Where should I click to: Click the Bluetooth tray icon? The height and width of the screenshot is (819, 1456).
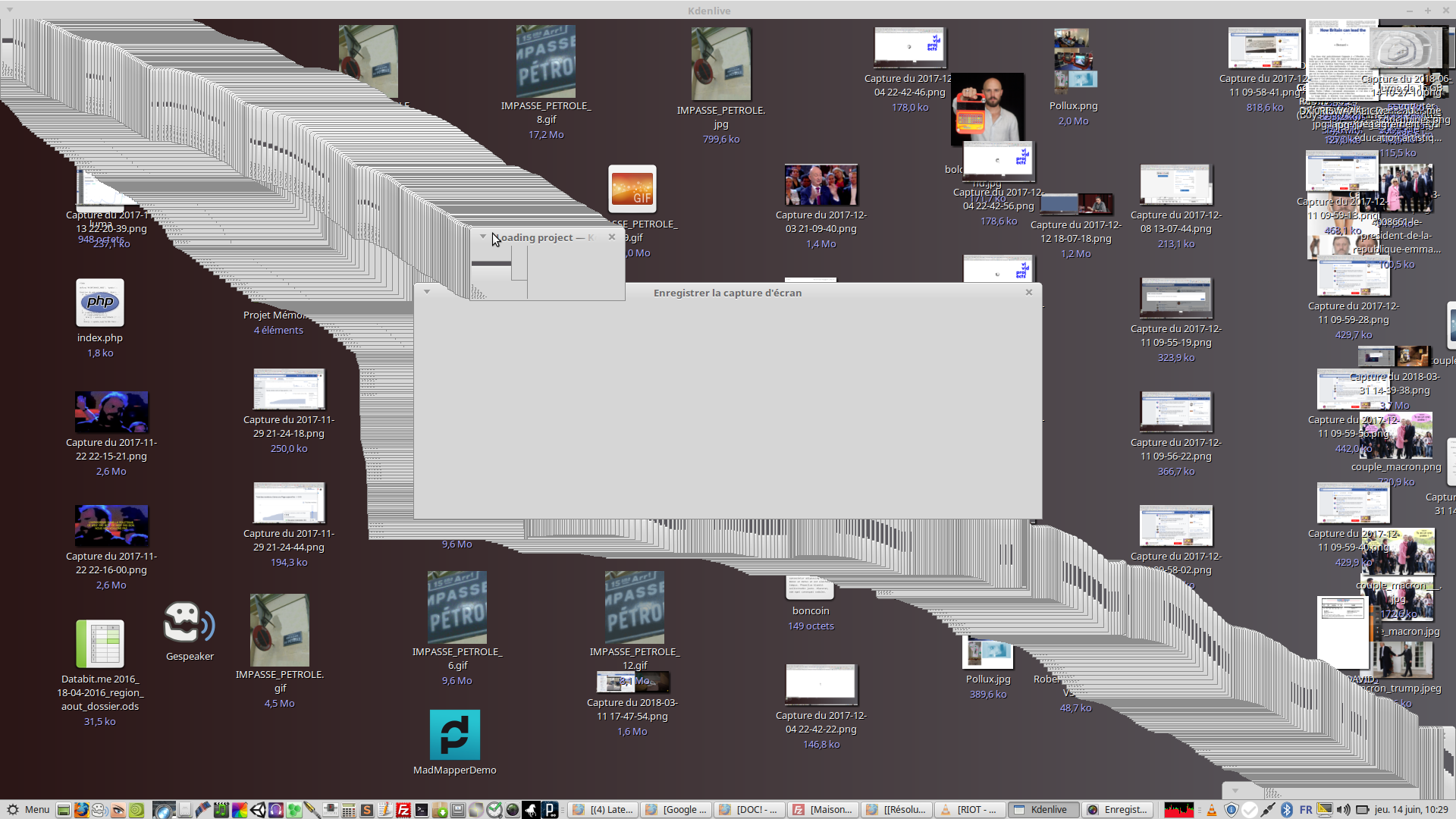tap(1287, 810)
